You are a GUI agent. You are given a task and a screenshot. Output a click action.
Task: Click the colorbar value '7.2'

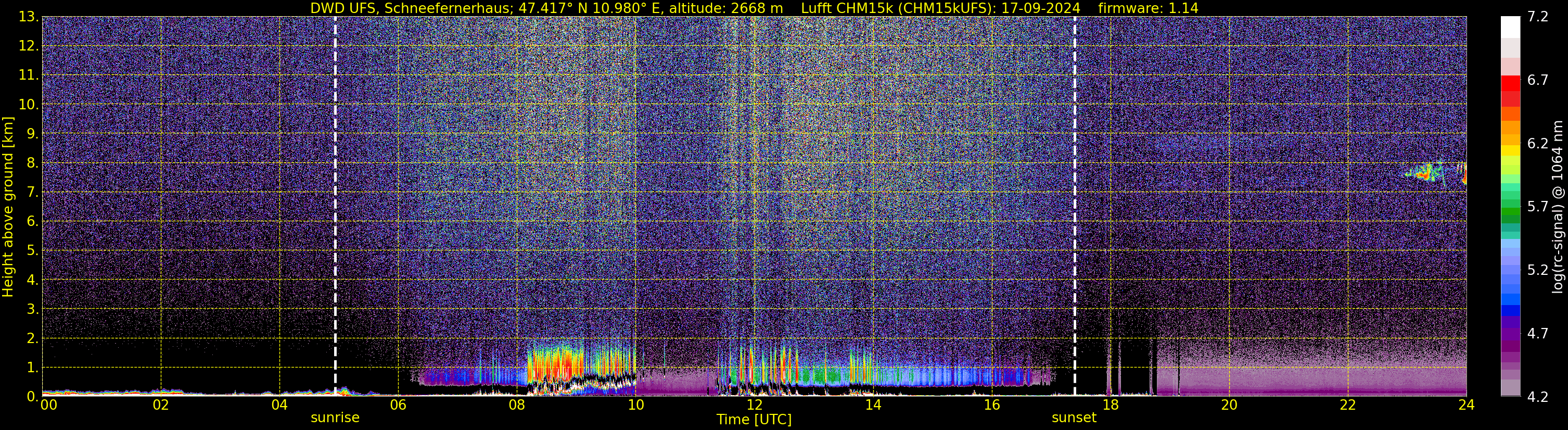[1538, 17]
